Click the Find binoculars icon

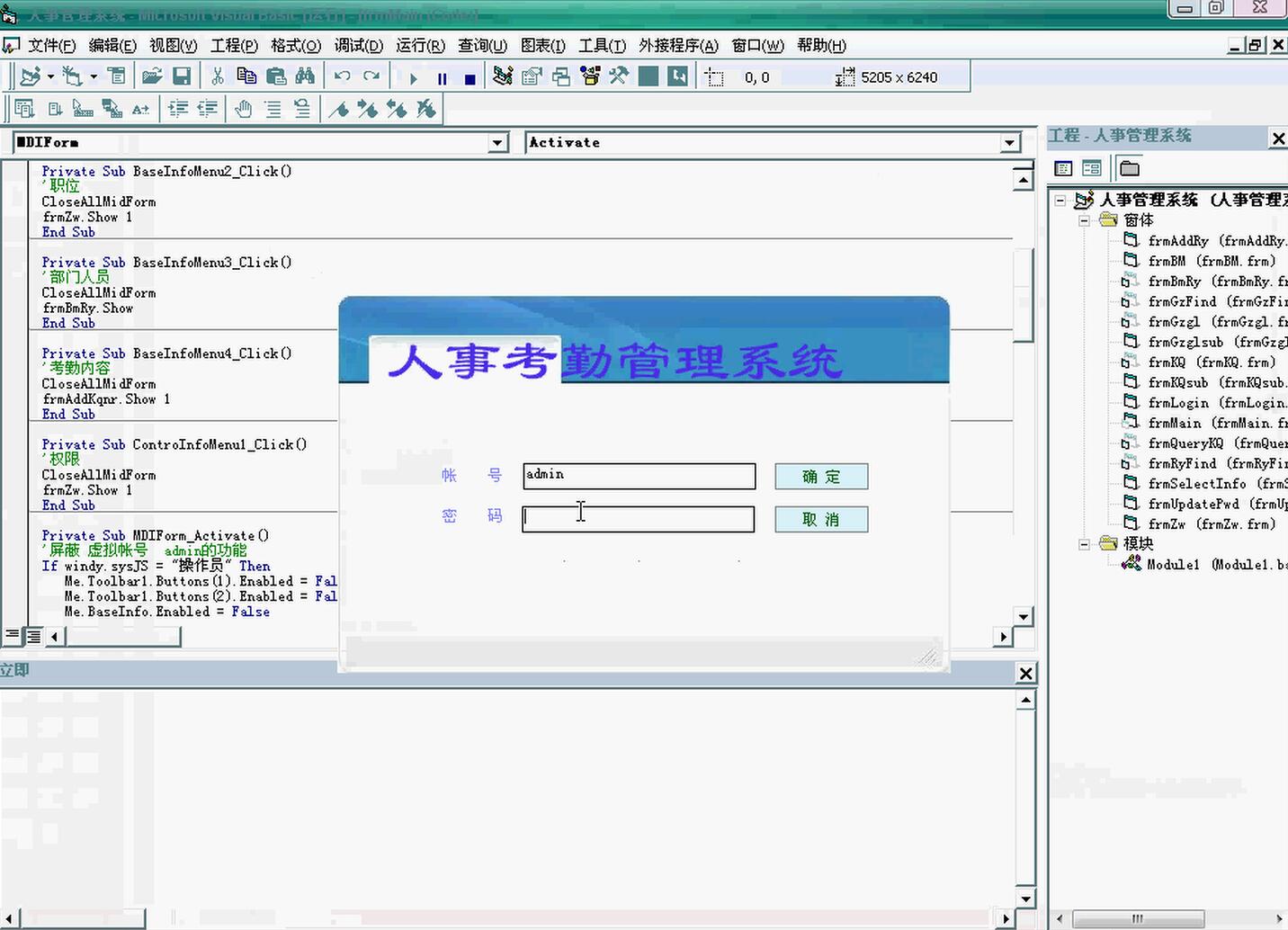pos(306,76)
